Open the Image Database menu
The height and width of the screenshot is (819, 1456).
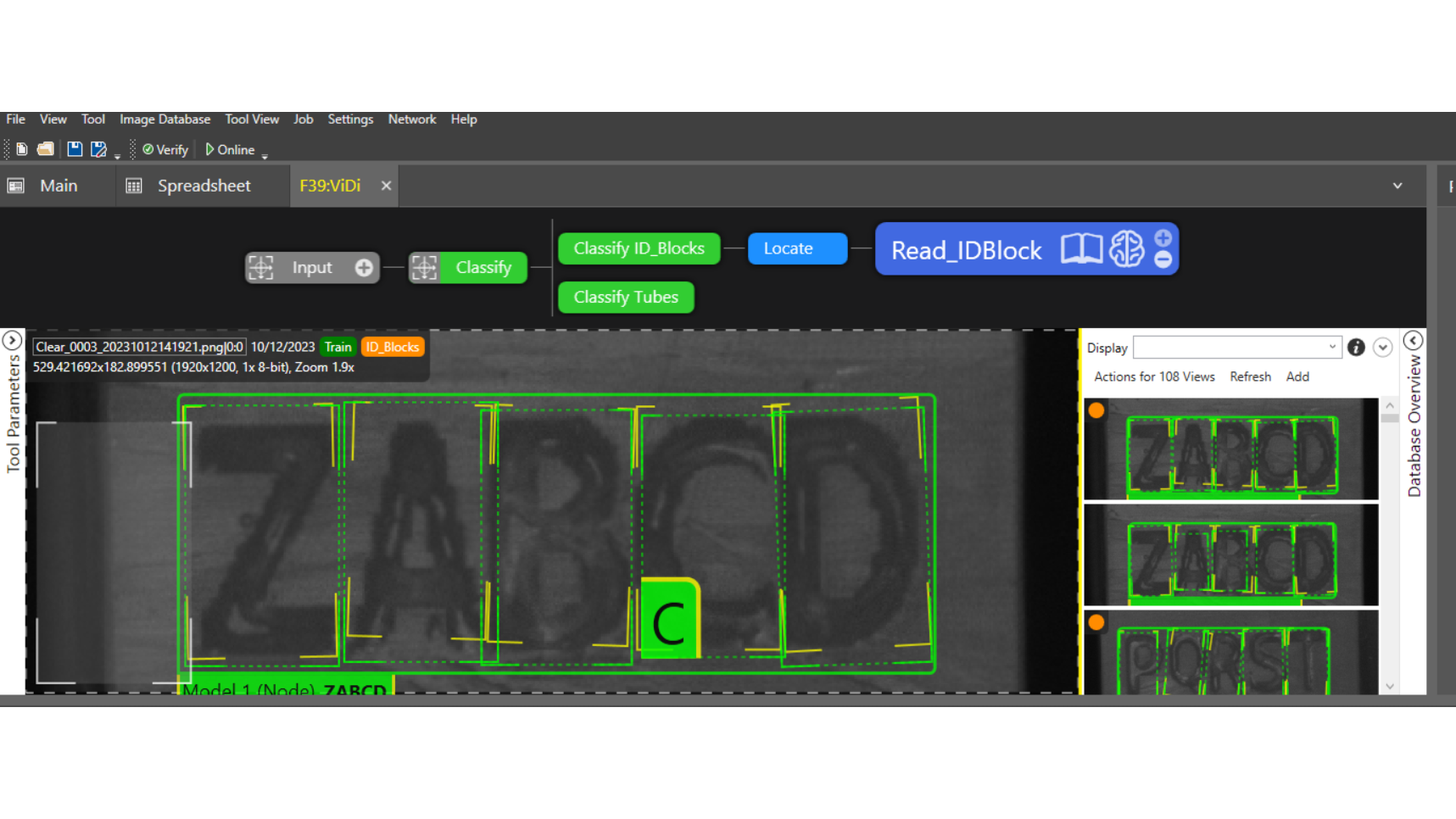165,119
